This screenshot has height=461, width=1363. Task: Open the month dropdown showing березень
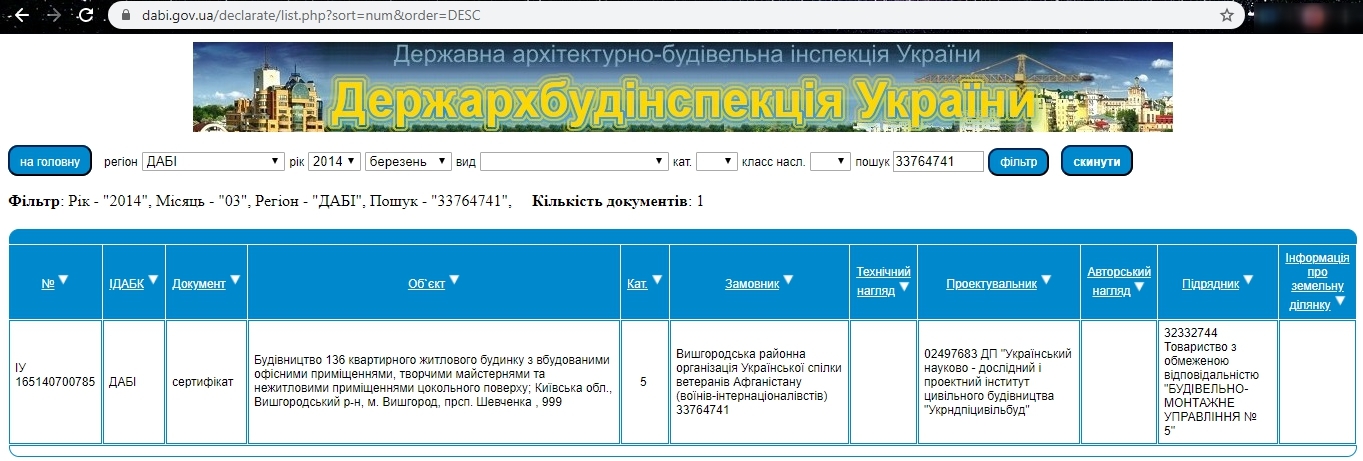[x=408, y=161]
